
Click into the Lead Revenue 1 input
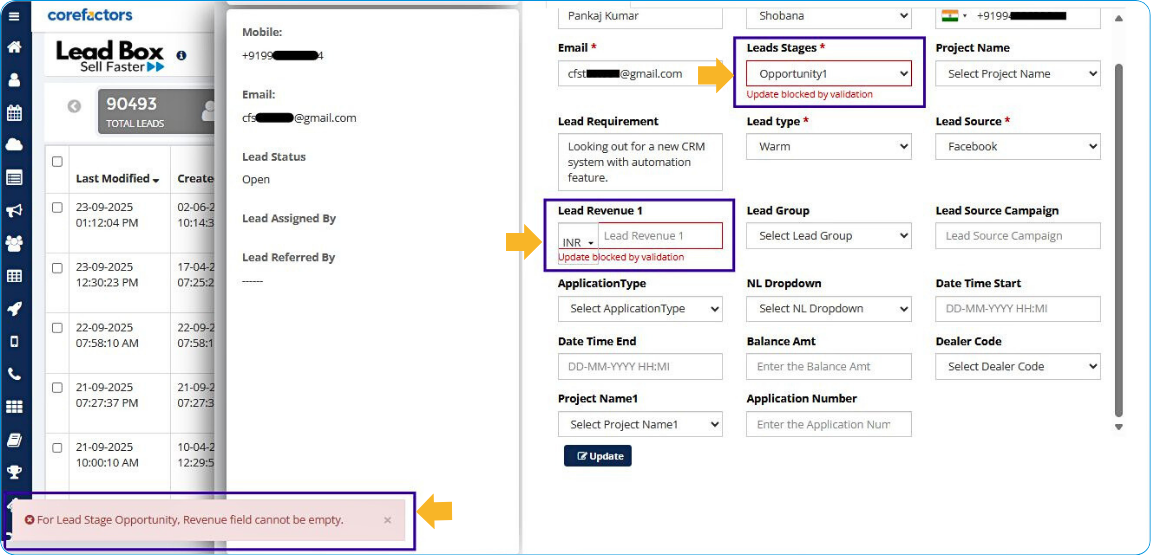(660, 236)
